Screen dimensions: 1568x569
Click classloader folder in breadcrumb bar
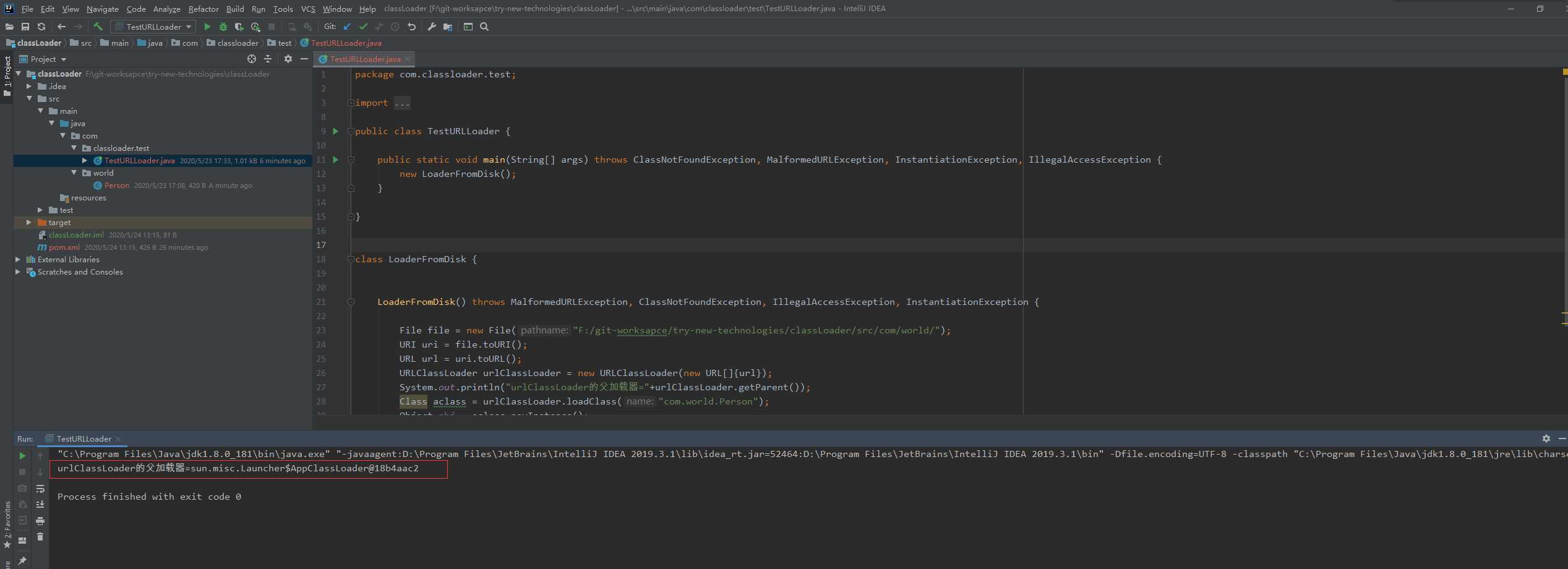[x=233, y=43]
